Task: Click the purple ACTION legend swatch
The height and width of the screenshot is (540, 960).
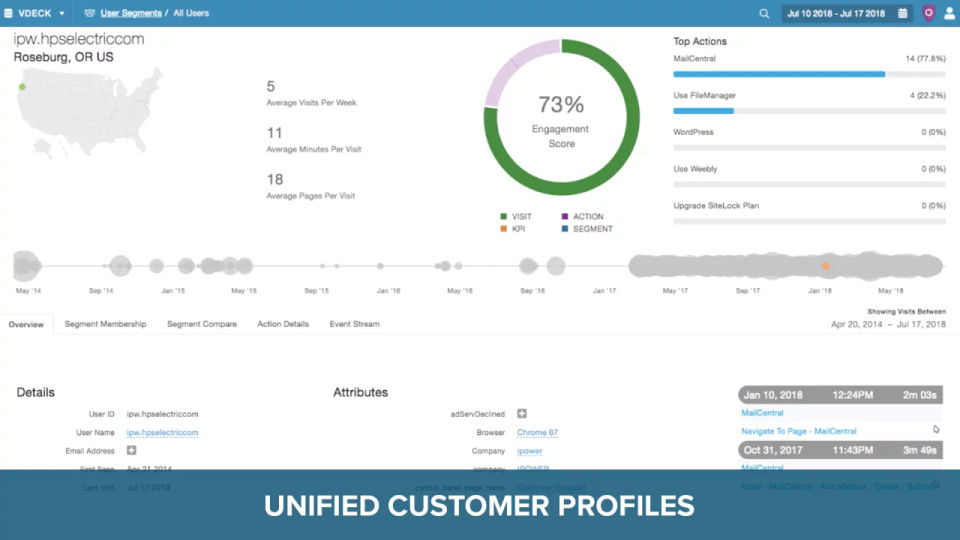Action: [x=565, y=216]
